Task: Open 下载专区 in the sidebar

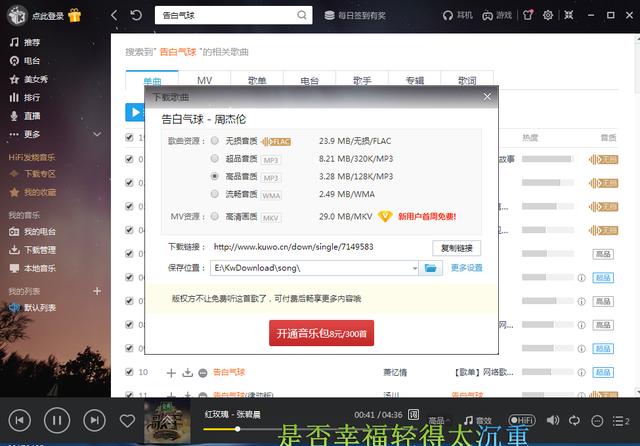Action: (x=33, y=174)
